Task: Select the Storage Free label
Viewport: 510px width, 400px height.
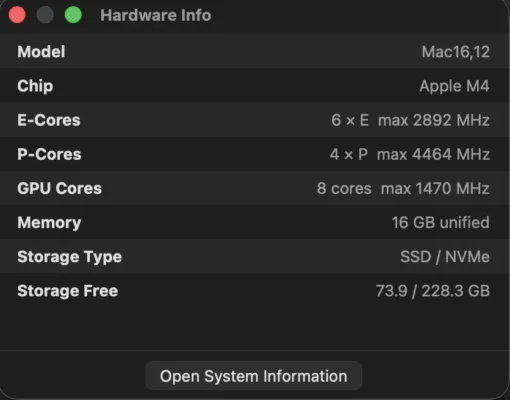Action: click(x=68, y=291)
